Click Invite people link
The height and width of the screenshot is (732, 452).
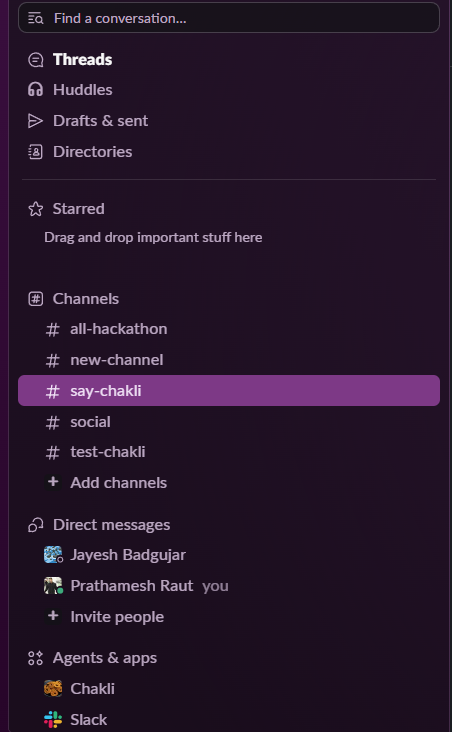[117, 617]
